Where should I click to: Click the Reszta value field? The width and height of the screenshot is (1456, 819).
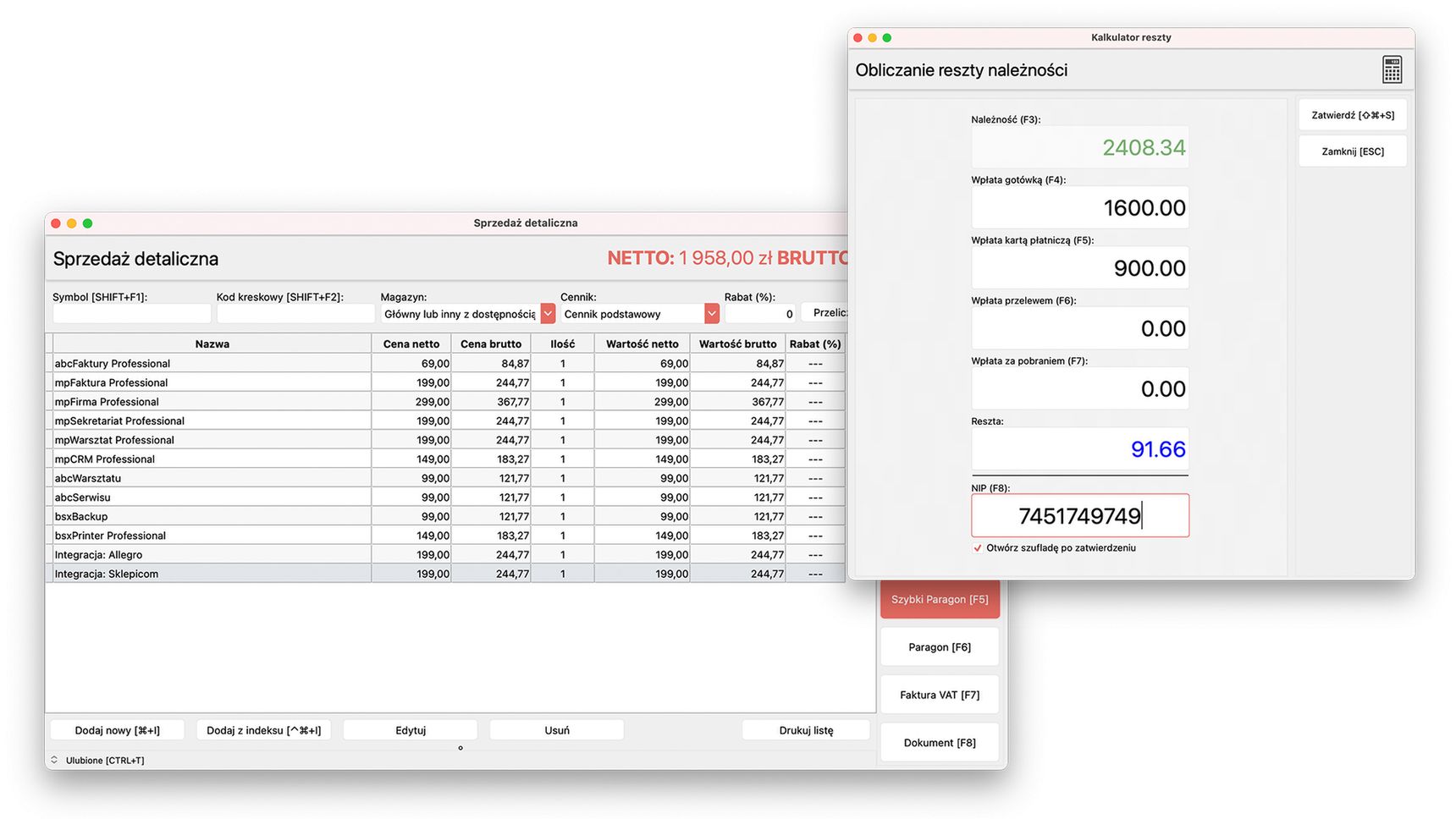click(1080, 448)
